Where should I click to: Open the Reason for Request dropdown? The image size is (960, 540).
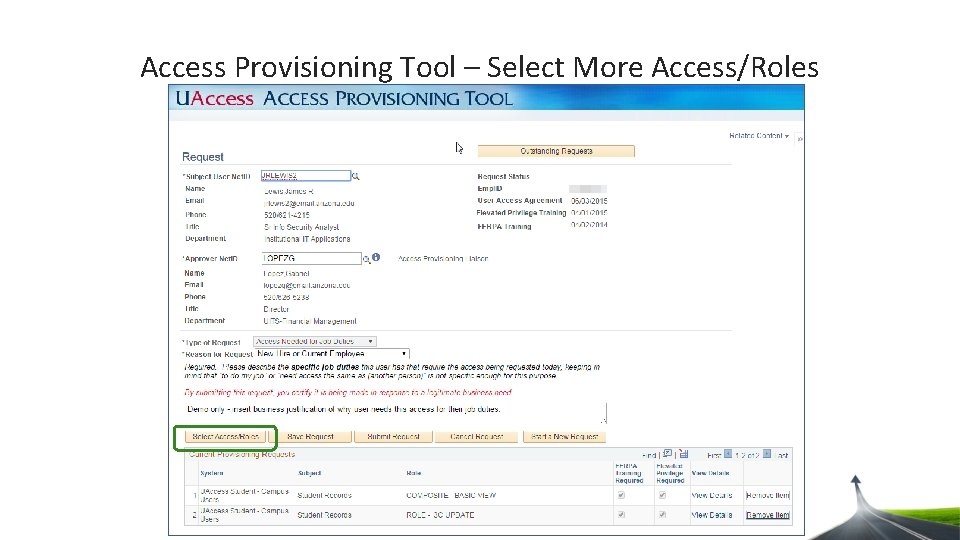pyautogui.click(x=332, y=354)
